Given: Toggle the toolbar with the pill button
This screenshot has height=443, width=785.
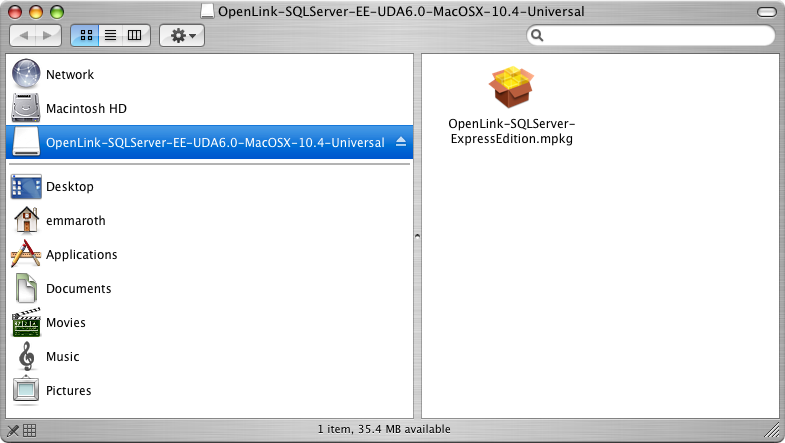Looking at the screenshot, I should 766,12.
